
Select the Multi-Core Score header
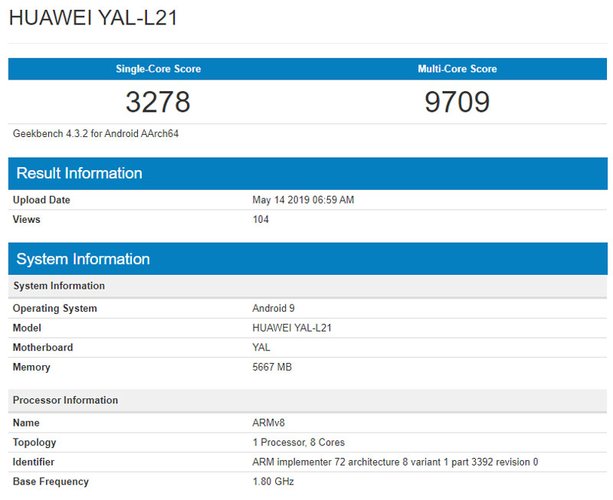[457, 69]
